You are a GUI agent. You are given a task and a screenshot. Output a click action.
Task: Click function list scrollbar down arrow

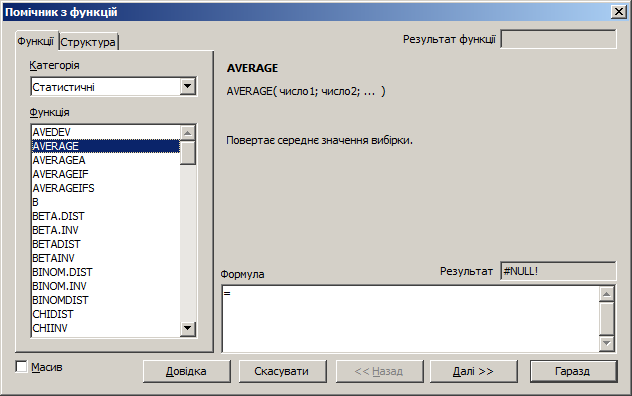click(x=188, y=328)
